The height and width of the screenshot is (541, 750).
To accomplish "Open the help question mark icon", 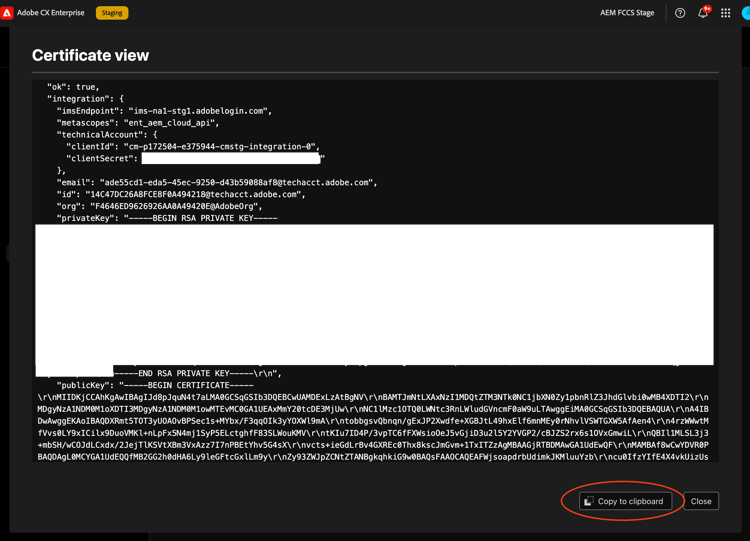I will [680, 13].
